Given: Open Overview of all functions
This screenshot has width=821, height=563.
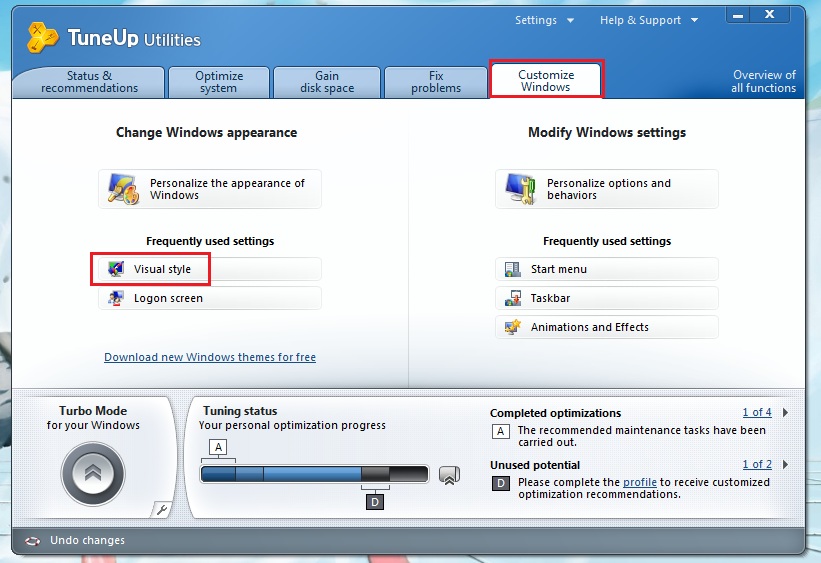Looking at the screenshot, I should tap(763, 82).
